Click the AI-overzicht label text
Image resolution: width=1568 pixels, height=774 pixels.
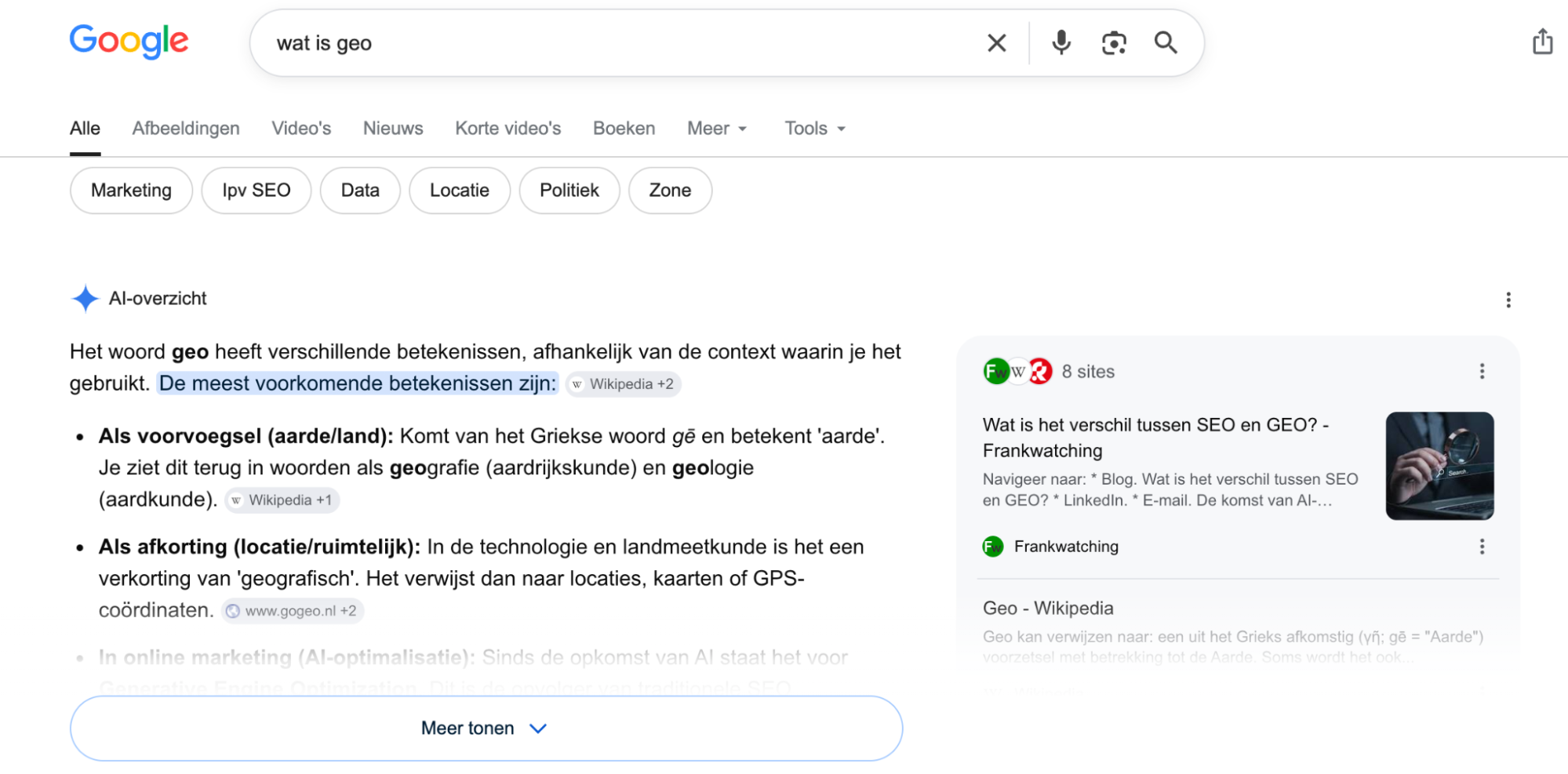click(158, 299)
